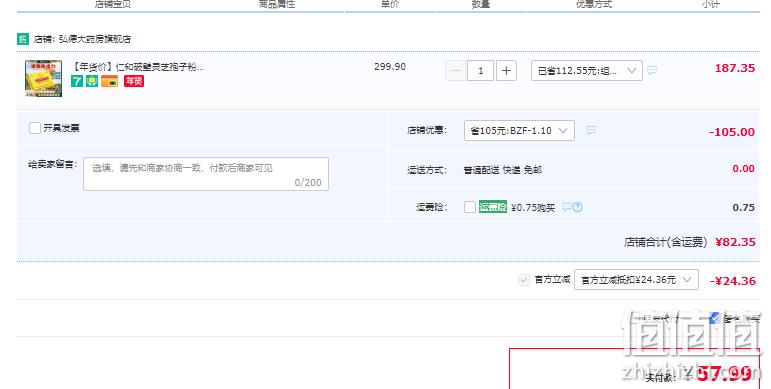Tick the 运费险 shipping insurance checkbox
Image resolution: width=771 pixels, height=389 pixels.
470,207
